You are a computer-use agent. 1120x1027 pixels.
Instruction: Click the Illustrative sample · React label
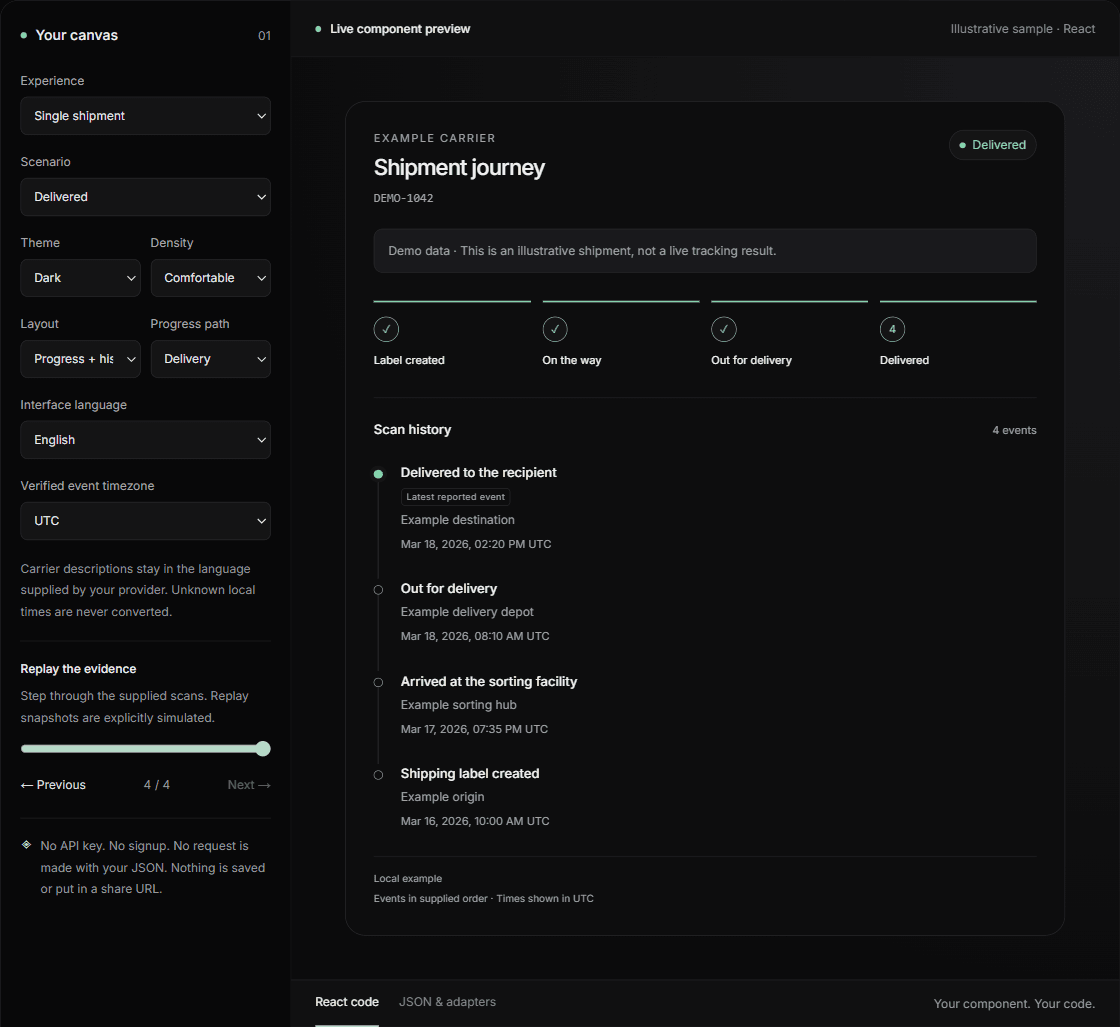coord(1023,29)
